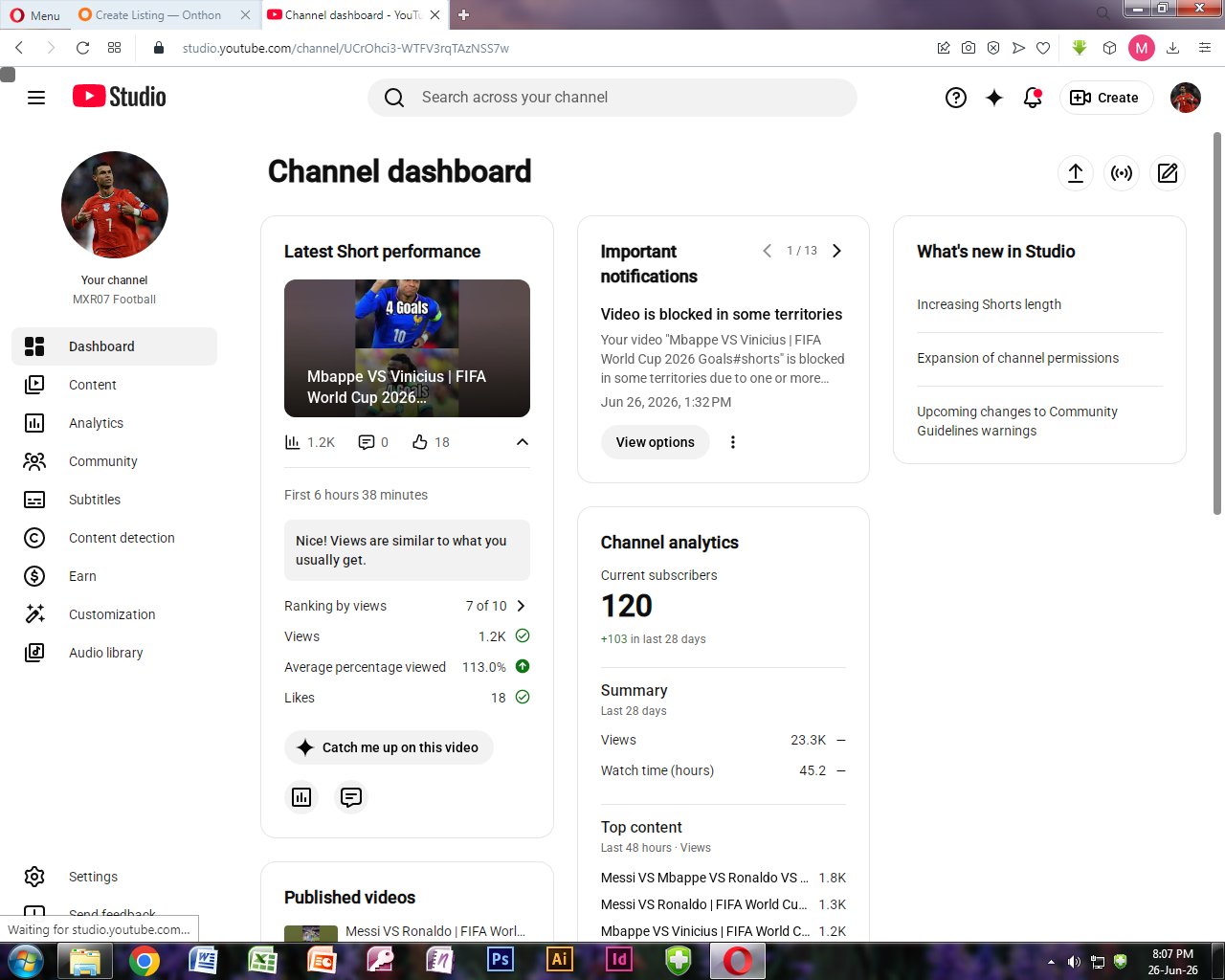The image size is (1225, 980).
Task: Open Increasing Shorts length article
Action: [x=989, y=304]
